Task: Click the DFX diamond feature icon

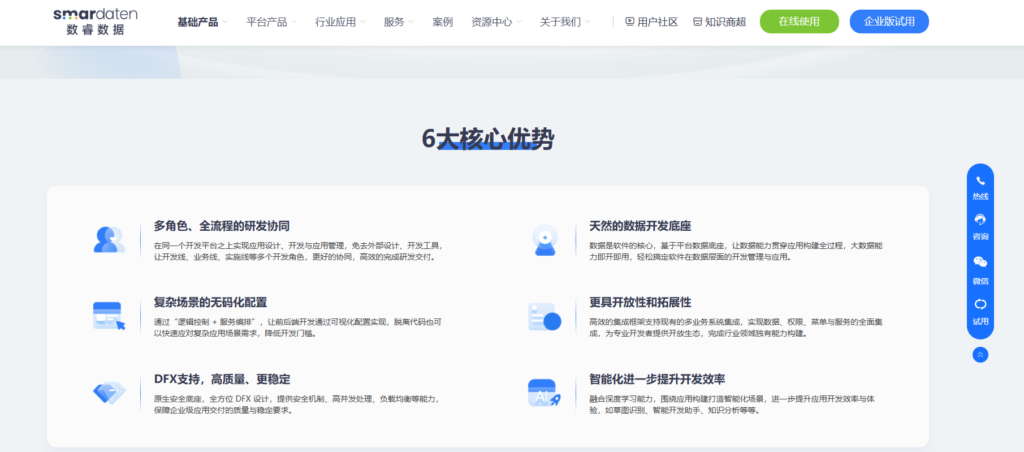Action: [108, 392]
